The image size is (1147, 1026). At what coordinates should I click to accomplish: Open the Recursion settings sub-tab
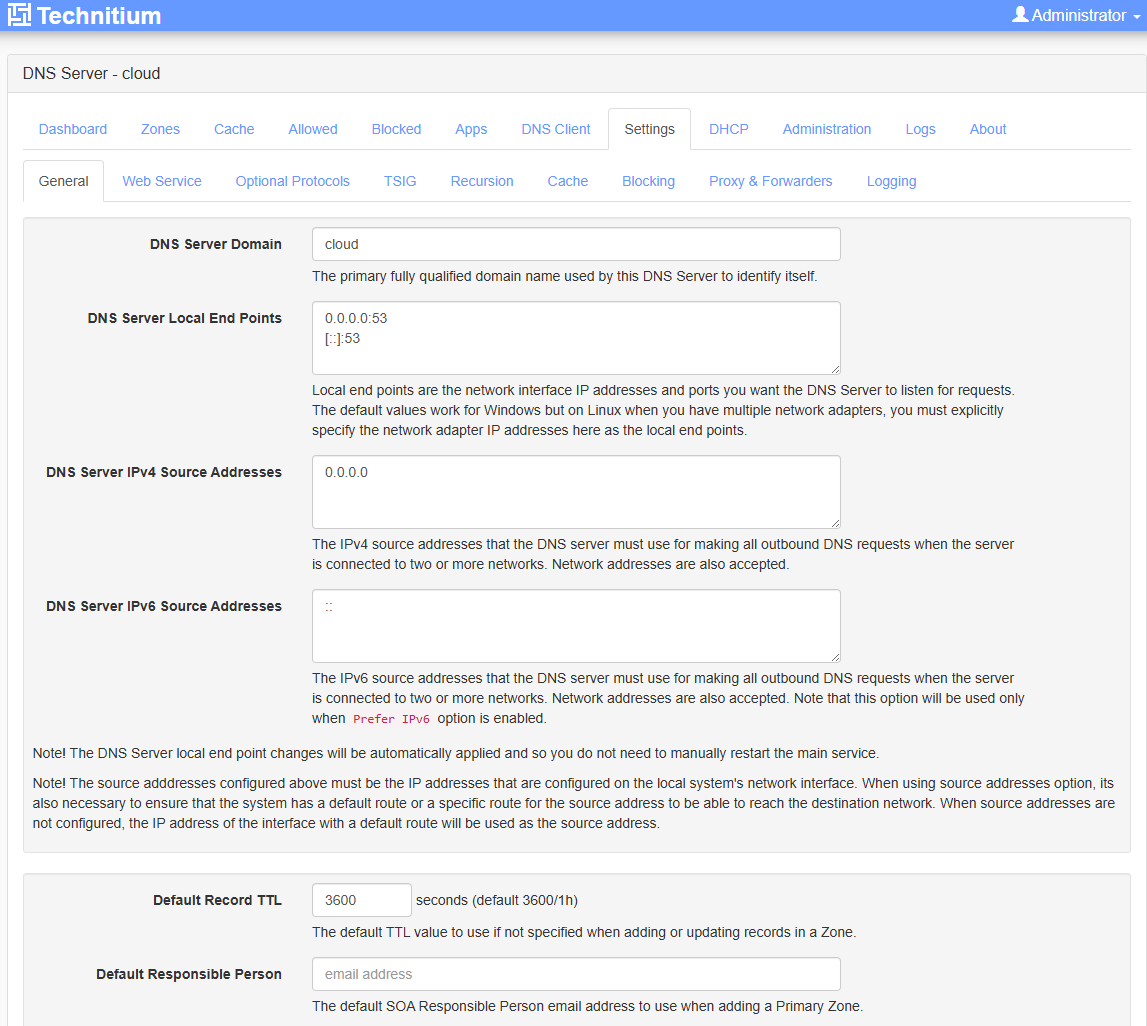click(482, 181)
